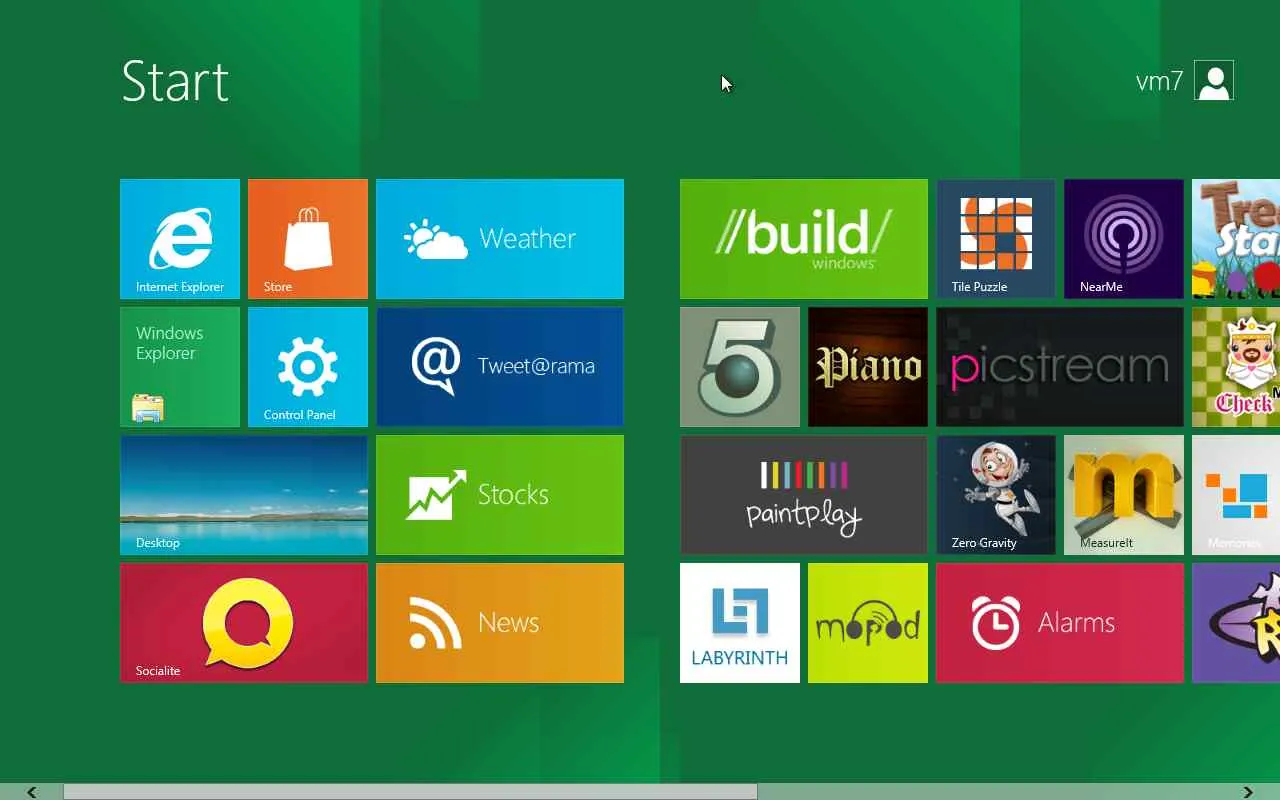The width and height of the screenshot is (1280, 800).
Task: Open the Alarms clock tile
Action: click(1060, 623)
